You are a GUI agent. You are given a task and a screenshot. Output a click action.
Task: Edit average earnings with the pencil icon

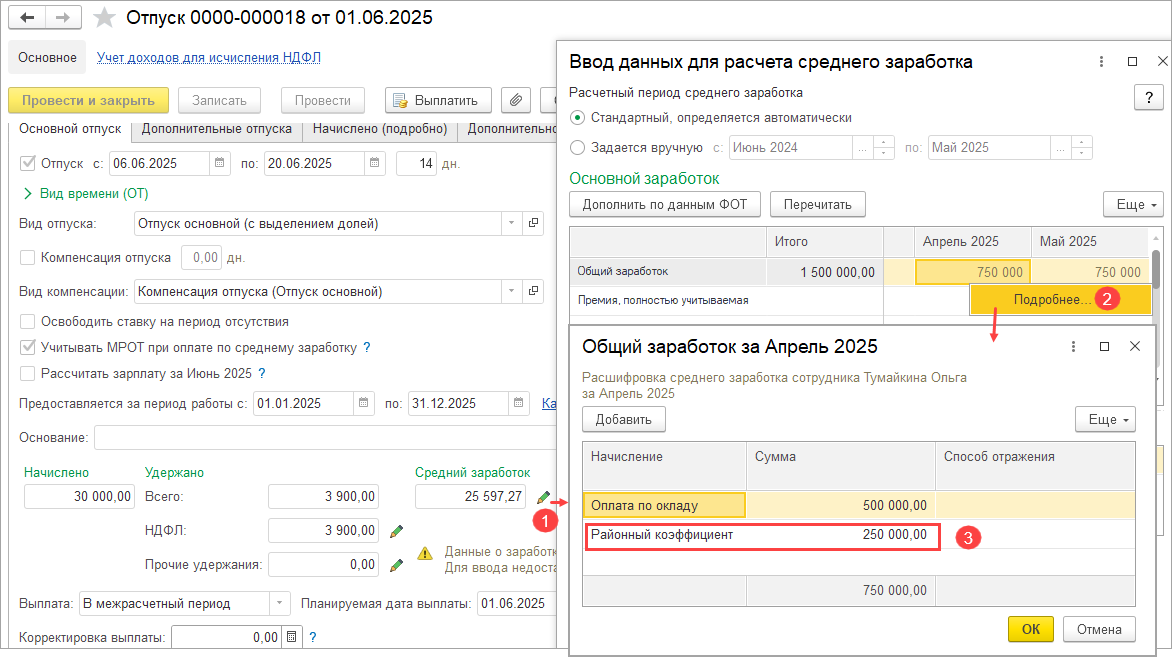543,497
